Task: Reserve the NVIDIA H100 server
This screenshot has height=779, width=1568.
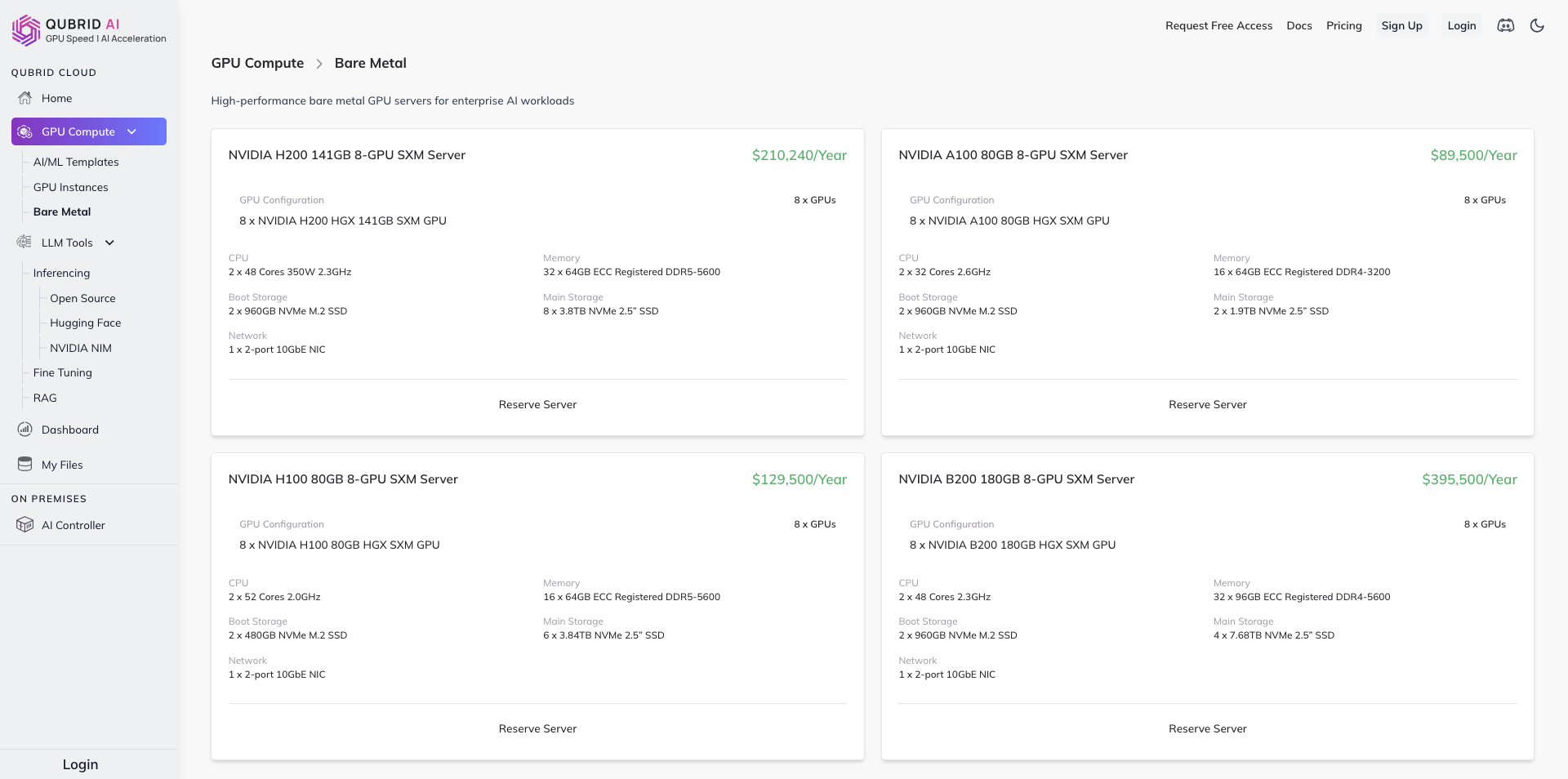Action: [537, 728]
